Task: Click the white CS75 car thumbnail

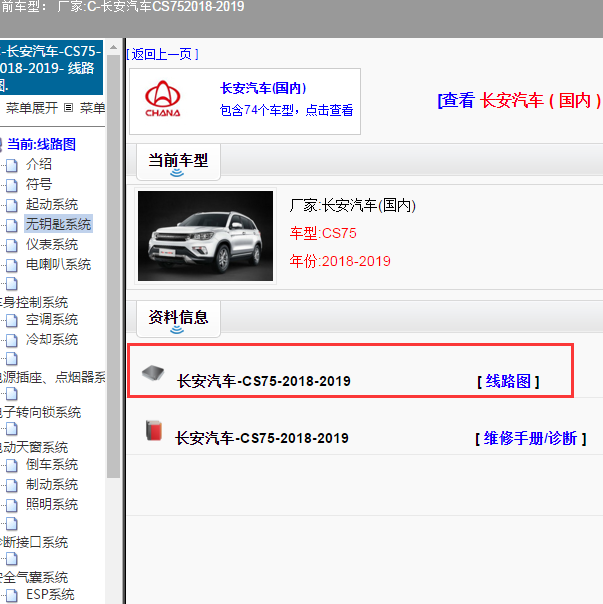Action: tap(205, 236)
